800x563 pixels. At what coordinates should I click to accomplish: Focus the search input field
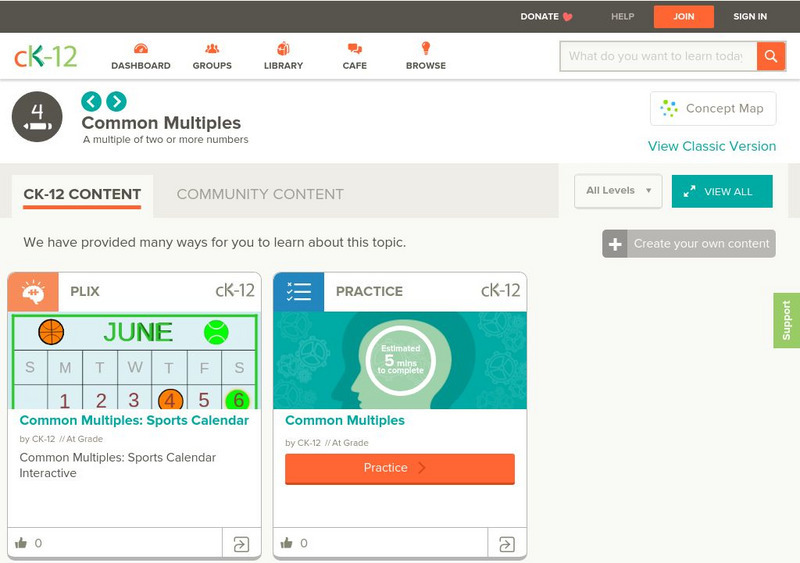(x=658, y=56)
